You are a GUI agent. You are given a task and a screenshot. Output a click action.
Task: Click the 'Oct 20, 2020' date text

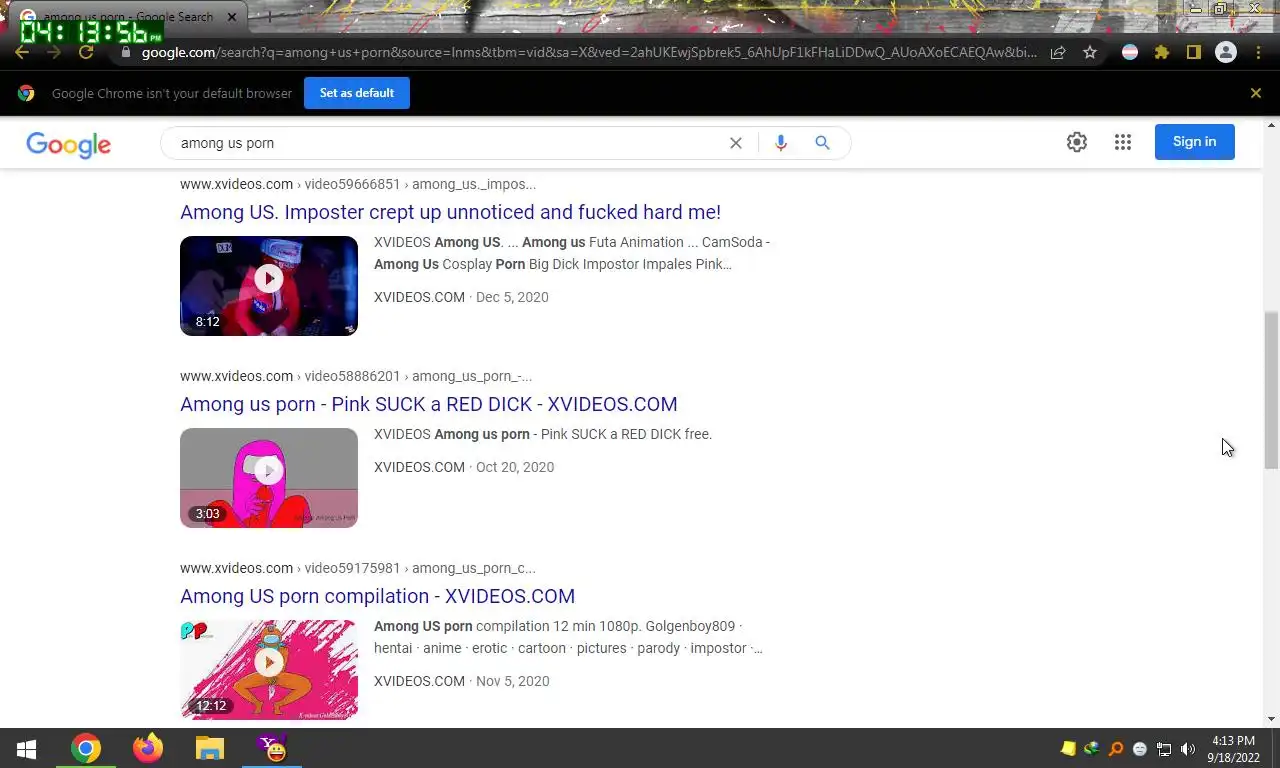[x=515, y=467]
